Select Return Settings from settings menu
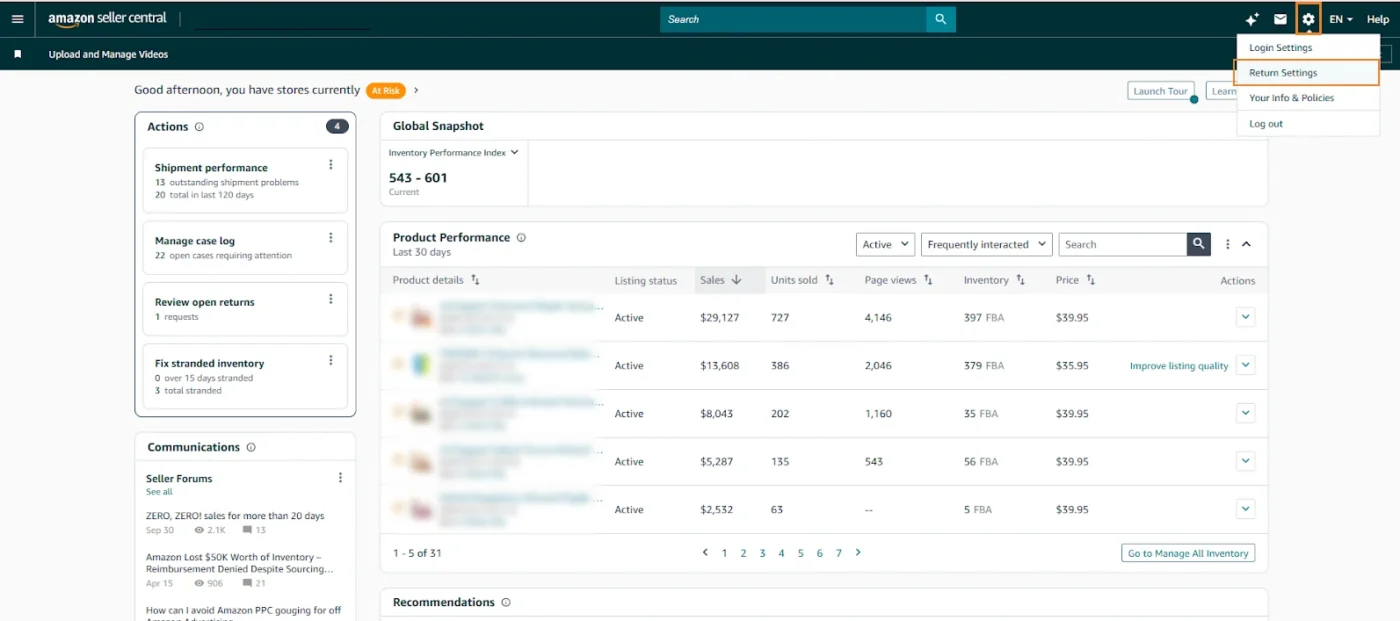Image resolution: width=1400 pixels, height=621 pixels. (x=1283, y=73)
